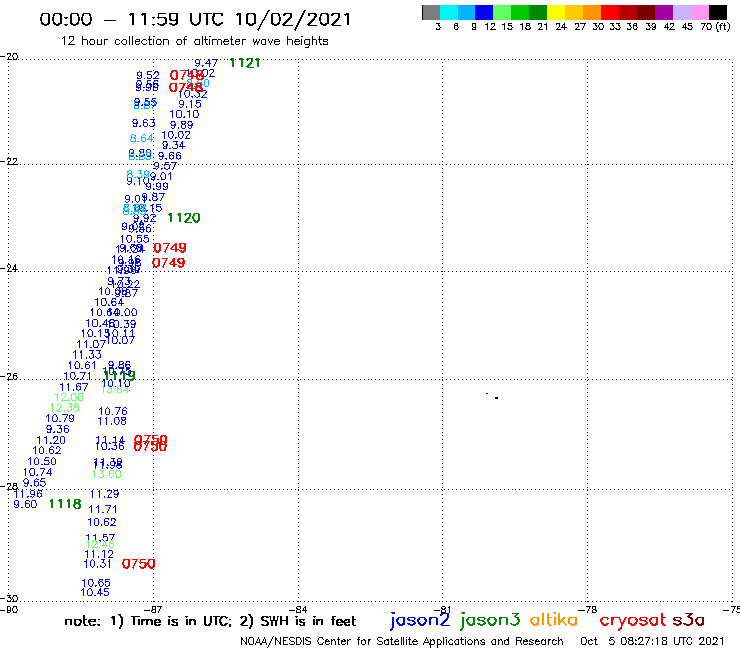Viewport: 740px width, 650px height.
Task: Click the wave height value '10.45'
Action: 95,592
